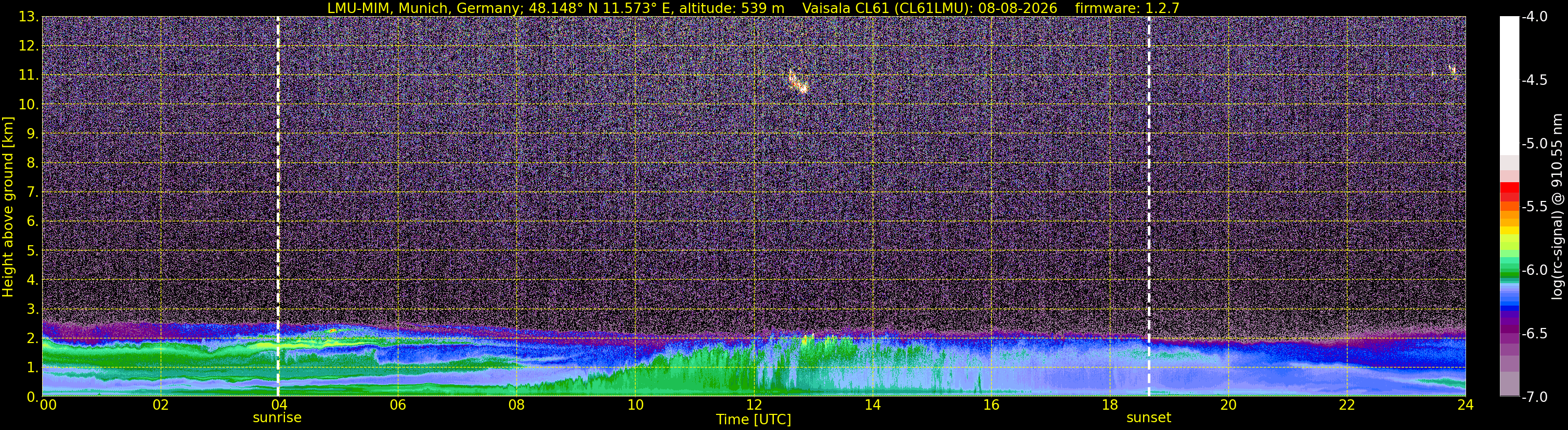Screen dimensions: 1568x430
Task: Click the bright cirrus cloud echo near 12:40 UTC
Action: 798,82
